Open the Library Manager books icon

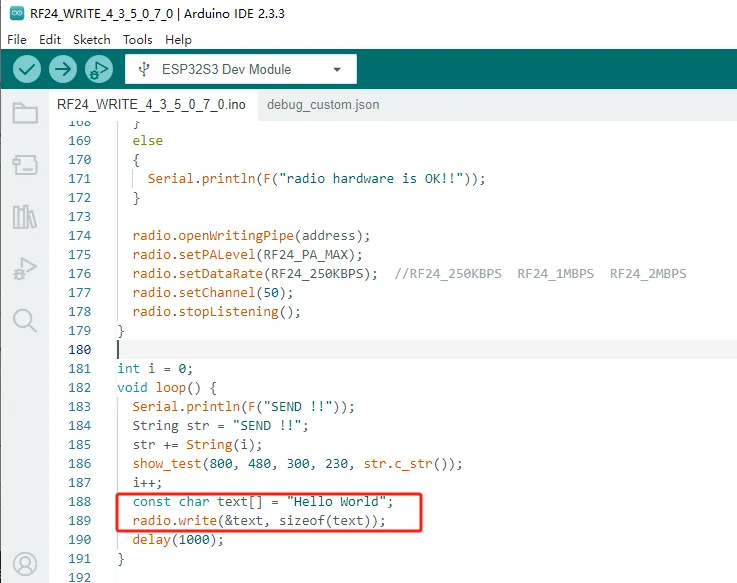(25, 216)
